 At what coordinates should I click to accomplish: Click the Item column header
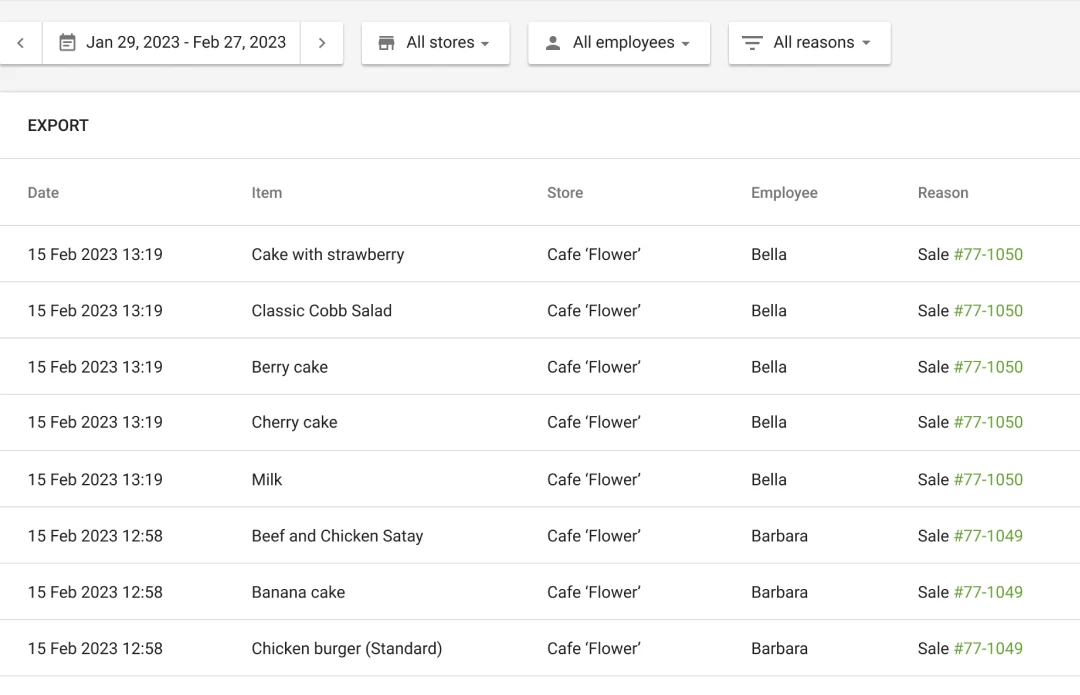[x=267, y=193]
